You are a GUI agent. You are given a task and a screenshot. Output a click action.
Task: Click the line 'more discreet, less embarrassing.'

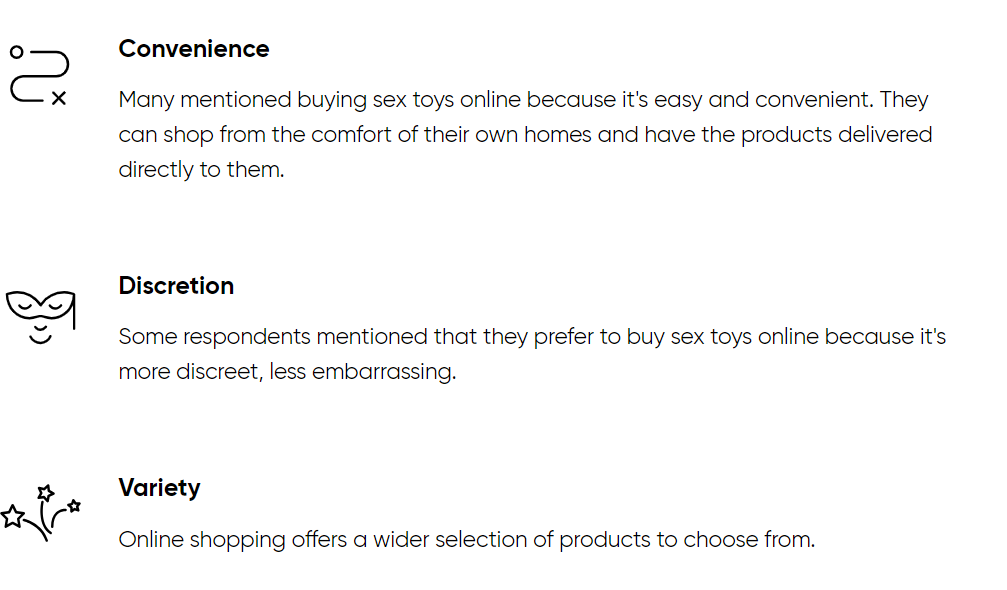click(287, 372)
